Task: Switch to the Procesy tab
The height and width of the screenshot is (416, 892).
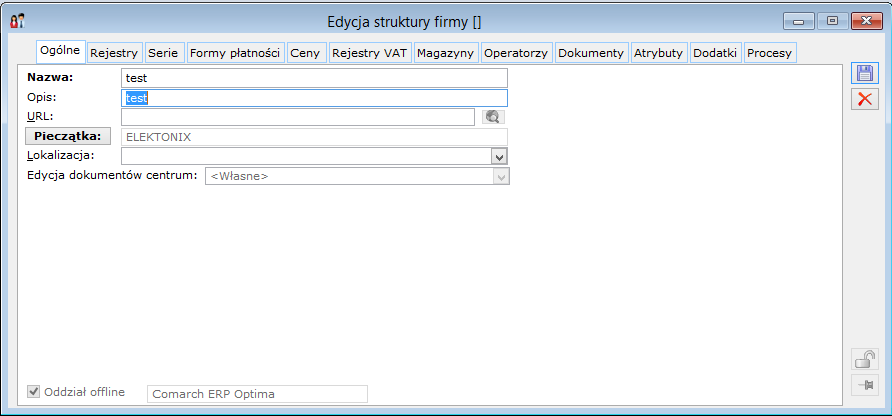Action: pyautogui.click(x=769, y=52)
